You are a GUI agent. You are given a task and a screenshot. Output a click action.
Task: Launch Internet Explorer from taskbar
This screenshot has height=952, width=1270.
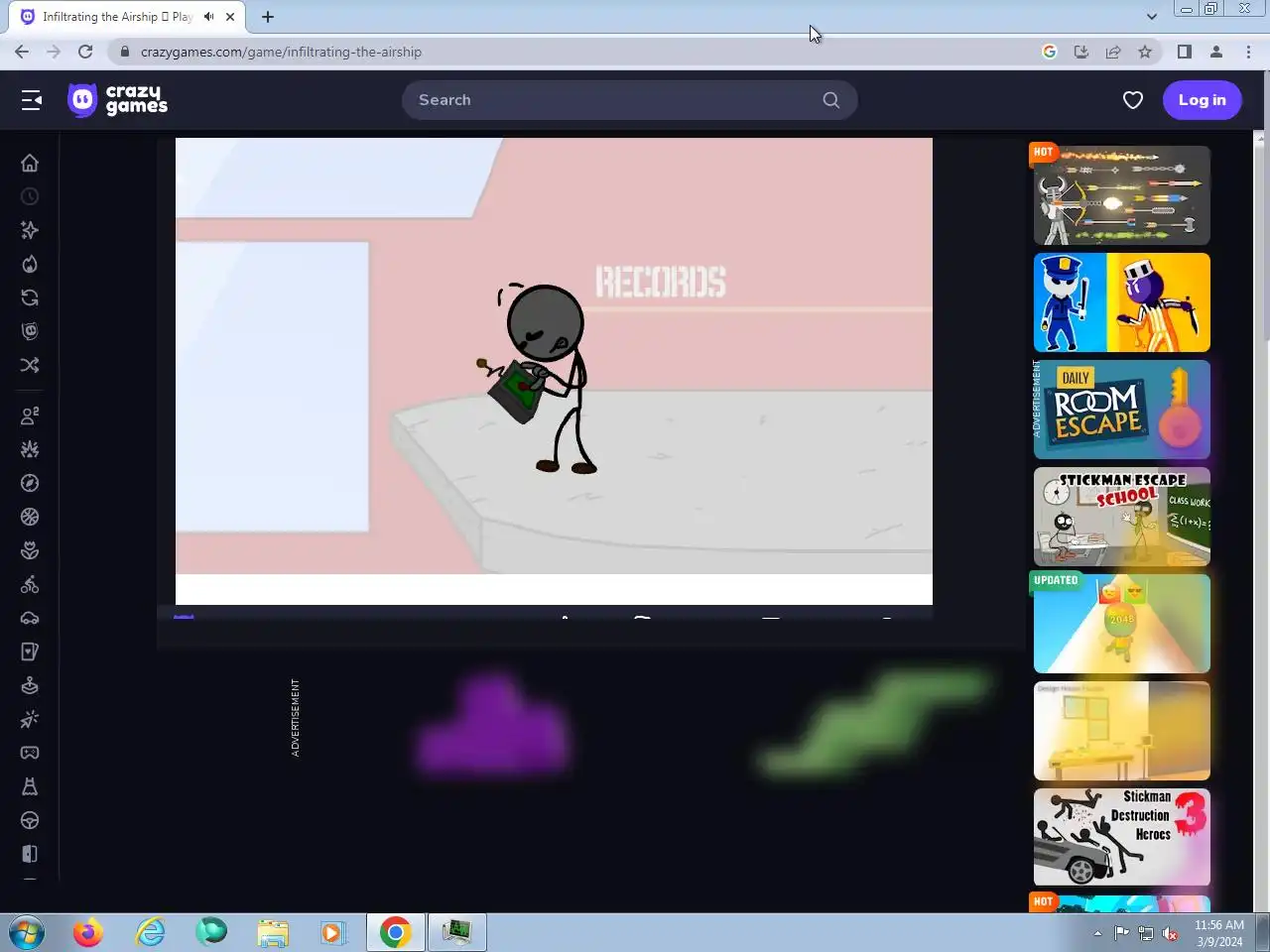coord(151,932)
